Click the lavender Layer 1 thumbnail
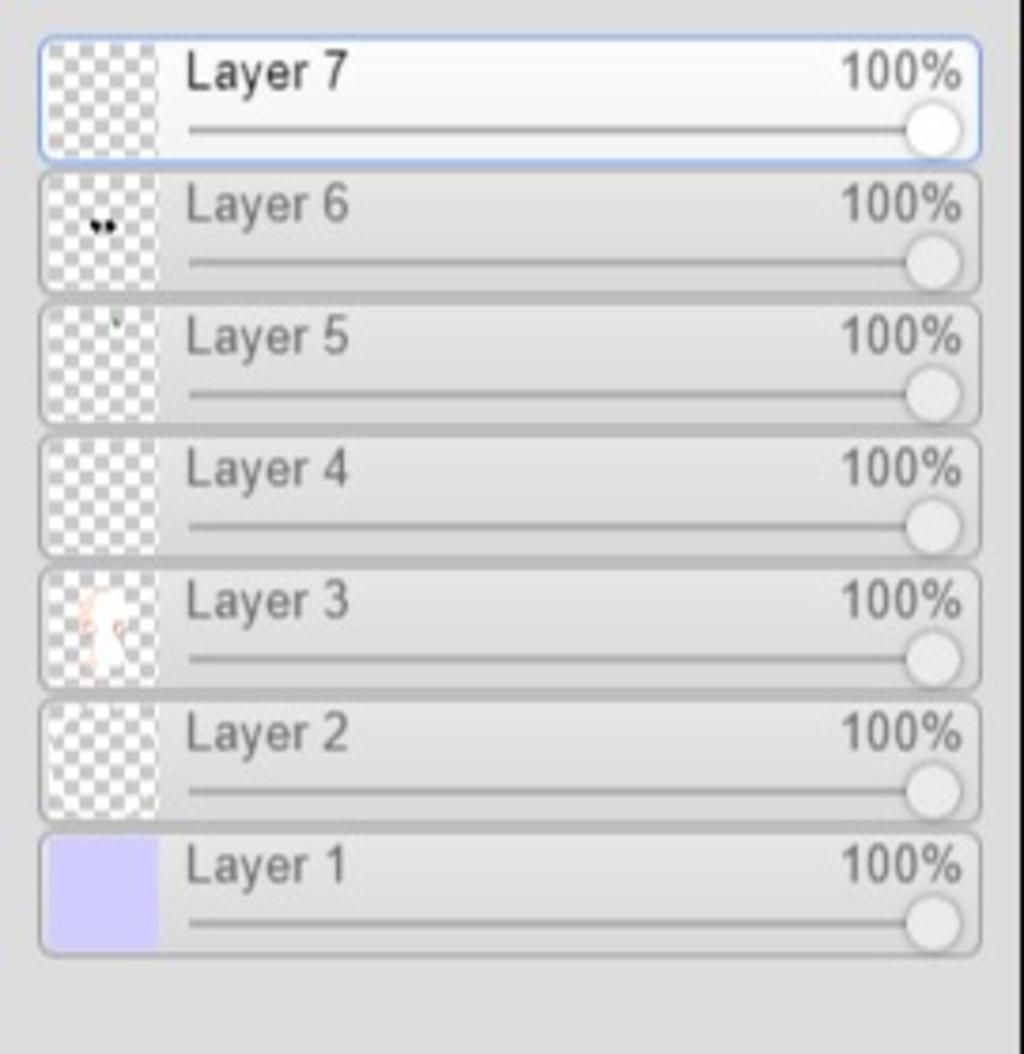Viewport: 1024px width, 1054px height. [x=103, y=893]
